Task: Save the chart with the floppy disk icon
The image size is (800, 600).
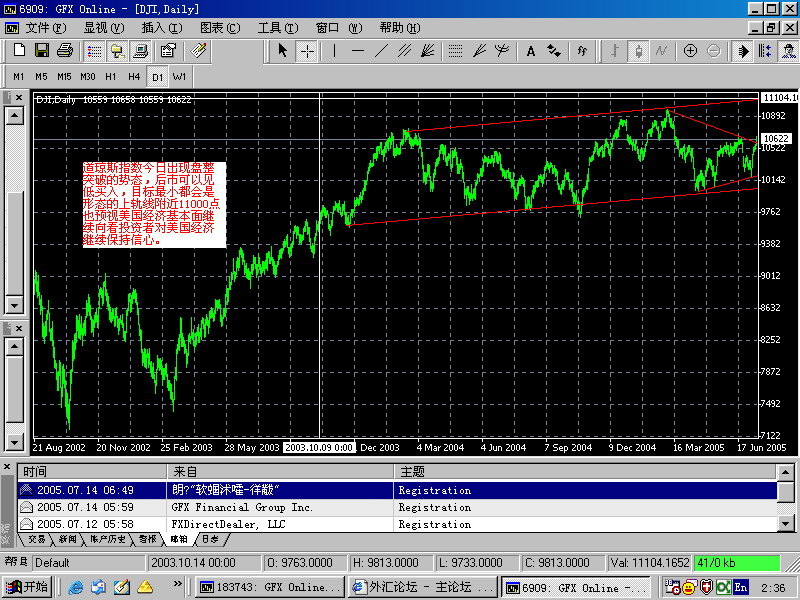Action: (x=42, y=51)
